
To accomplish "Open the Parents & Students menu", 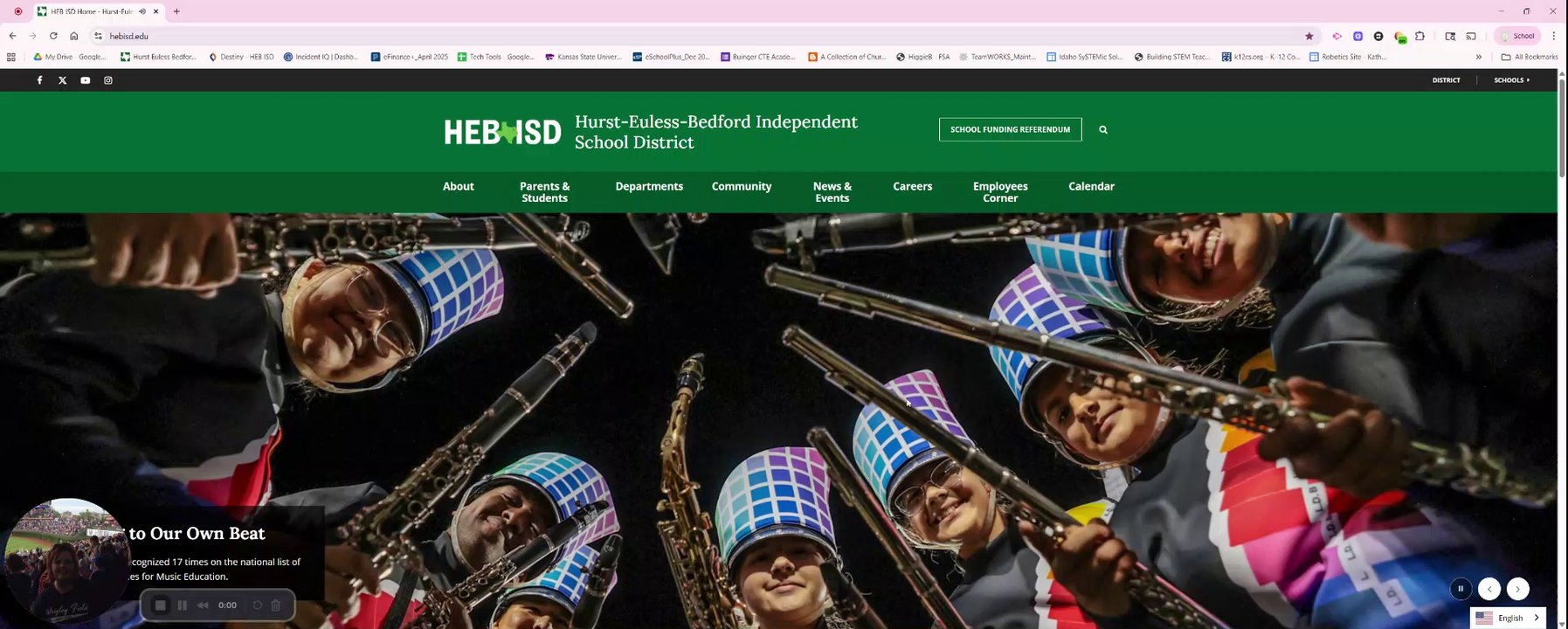I will pos(544,192).
